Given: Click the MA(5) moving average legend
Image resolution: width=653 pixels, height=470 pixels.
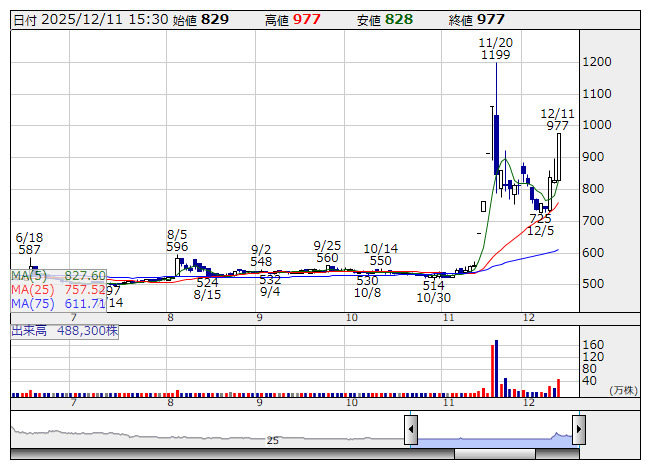Looking at the screenshot, I should [x=59, y=275].
